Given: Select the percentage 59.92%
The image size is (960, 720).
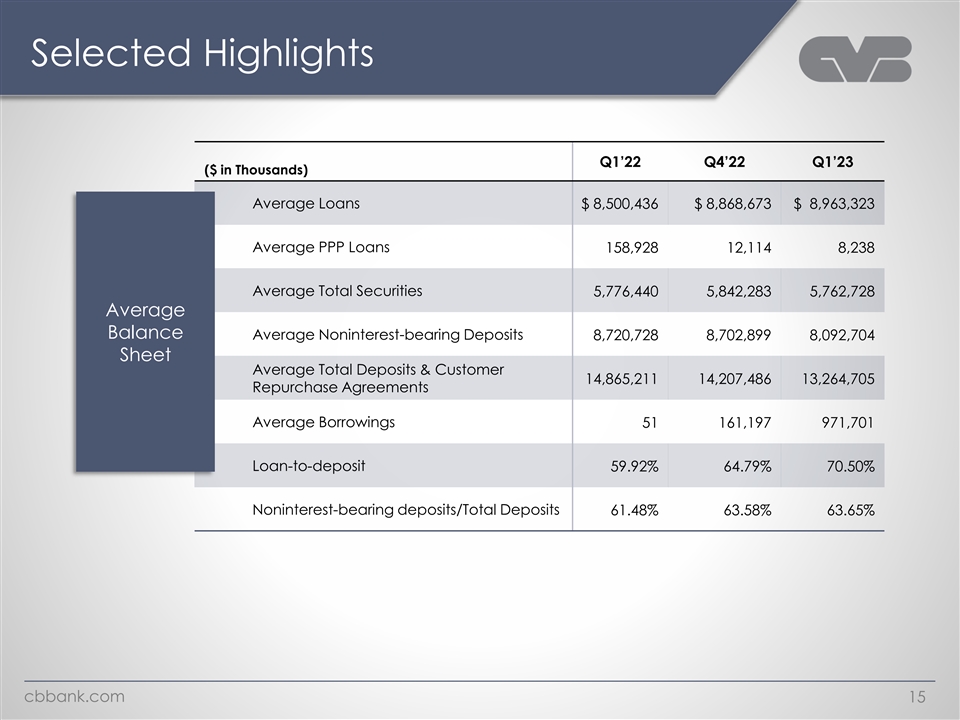Looking at the screenshot, I should click(x=634, y=467).
